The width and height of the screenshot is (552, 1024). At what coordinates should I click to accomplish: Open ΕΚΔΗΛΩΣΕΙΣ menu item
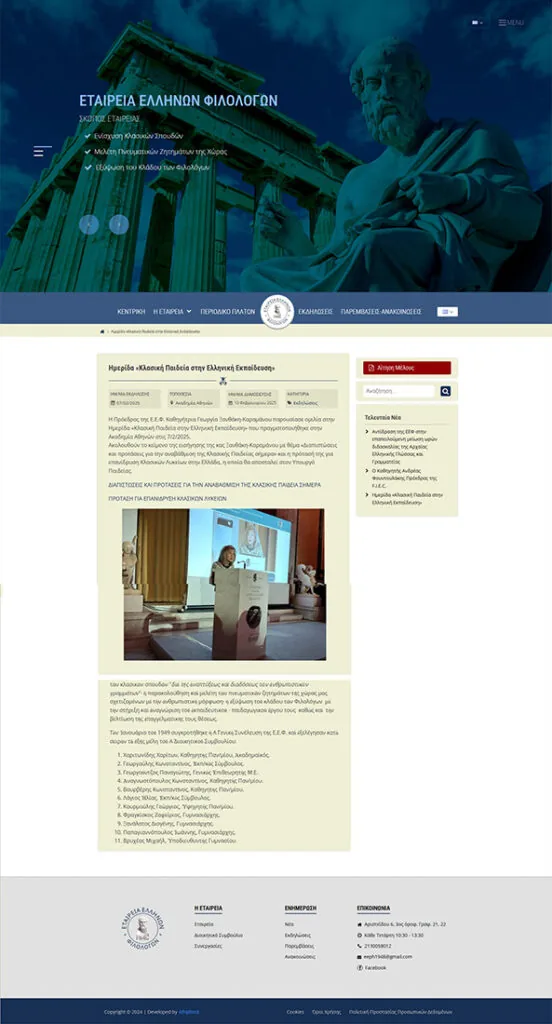[316, 312]
